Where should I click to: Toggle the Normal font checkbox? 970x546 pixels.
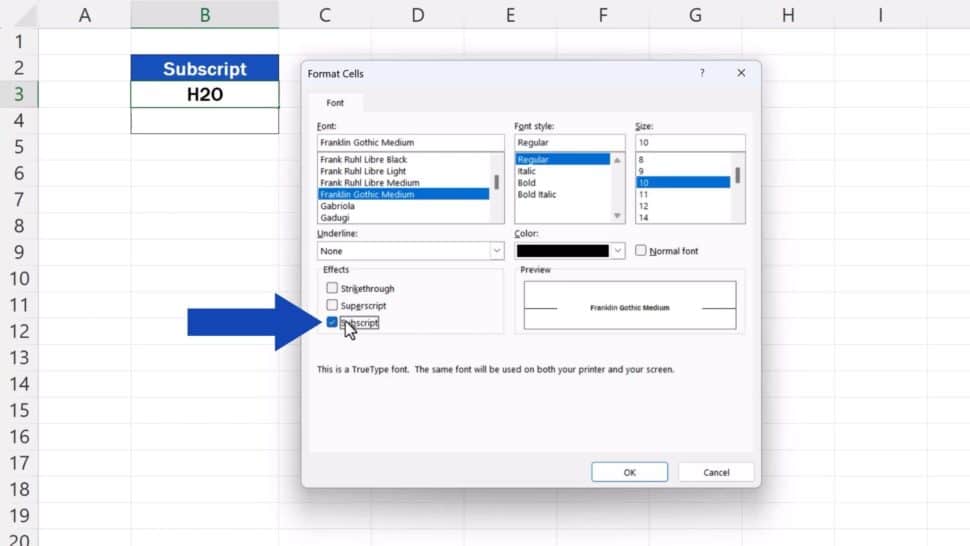click(641, 251)
